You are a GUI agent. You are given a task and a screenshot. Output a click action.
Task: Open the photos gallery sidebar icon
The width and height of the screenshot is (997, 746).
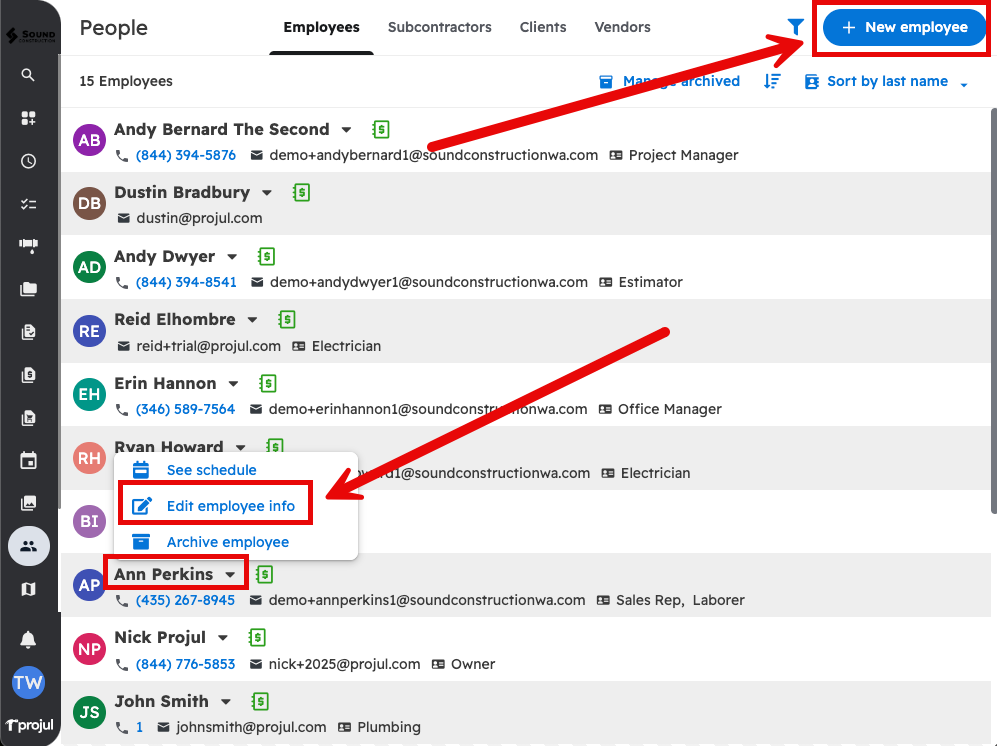(x=28, y=503)
